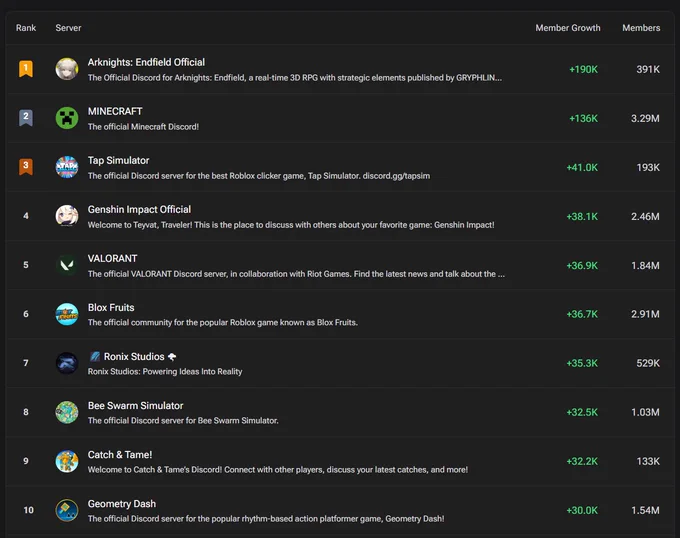Click the +190K member growth value
The width and height of the screenshot is (680, 538).
583,69
